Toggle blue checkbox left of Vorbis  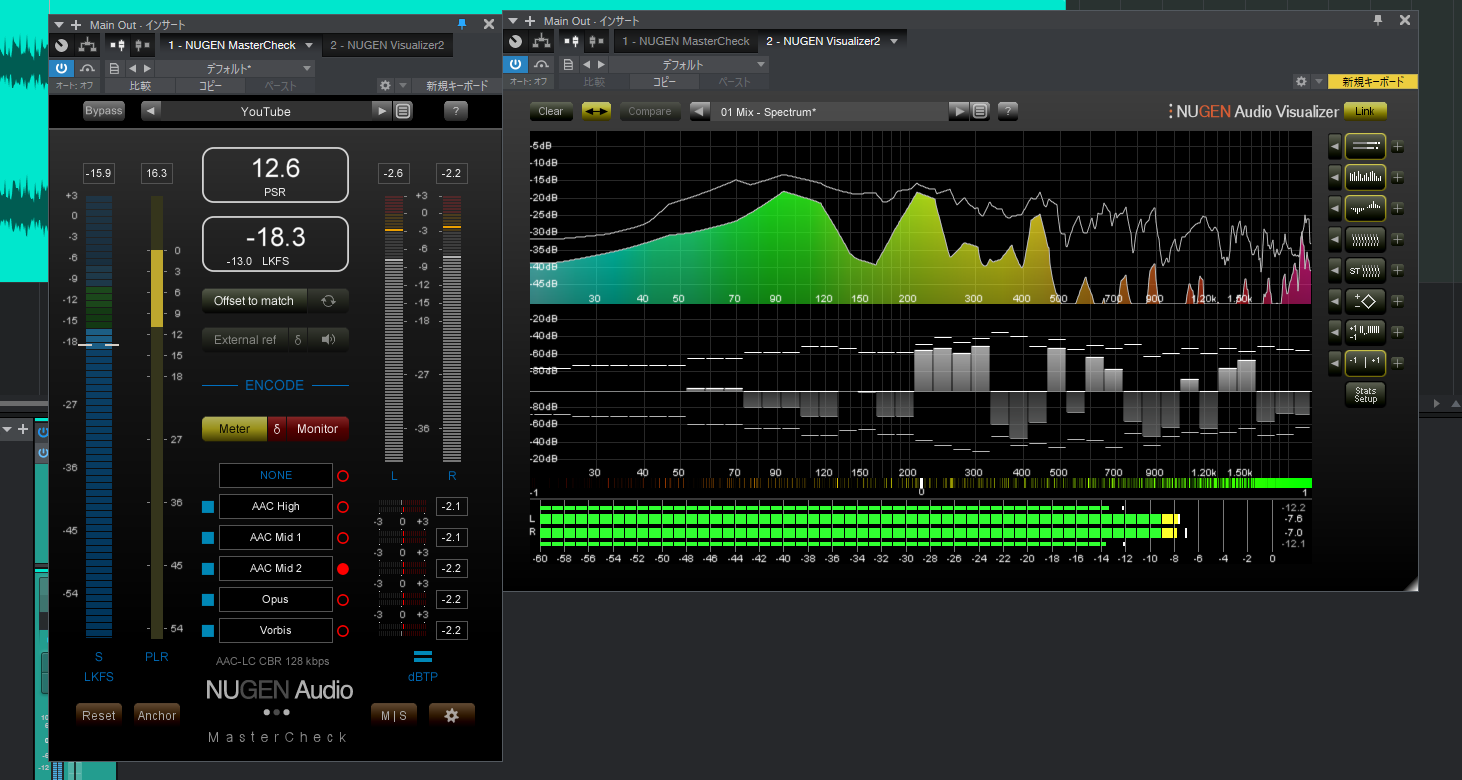pos(208,631)
